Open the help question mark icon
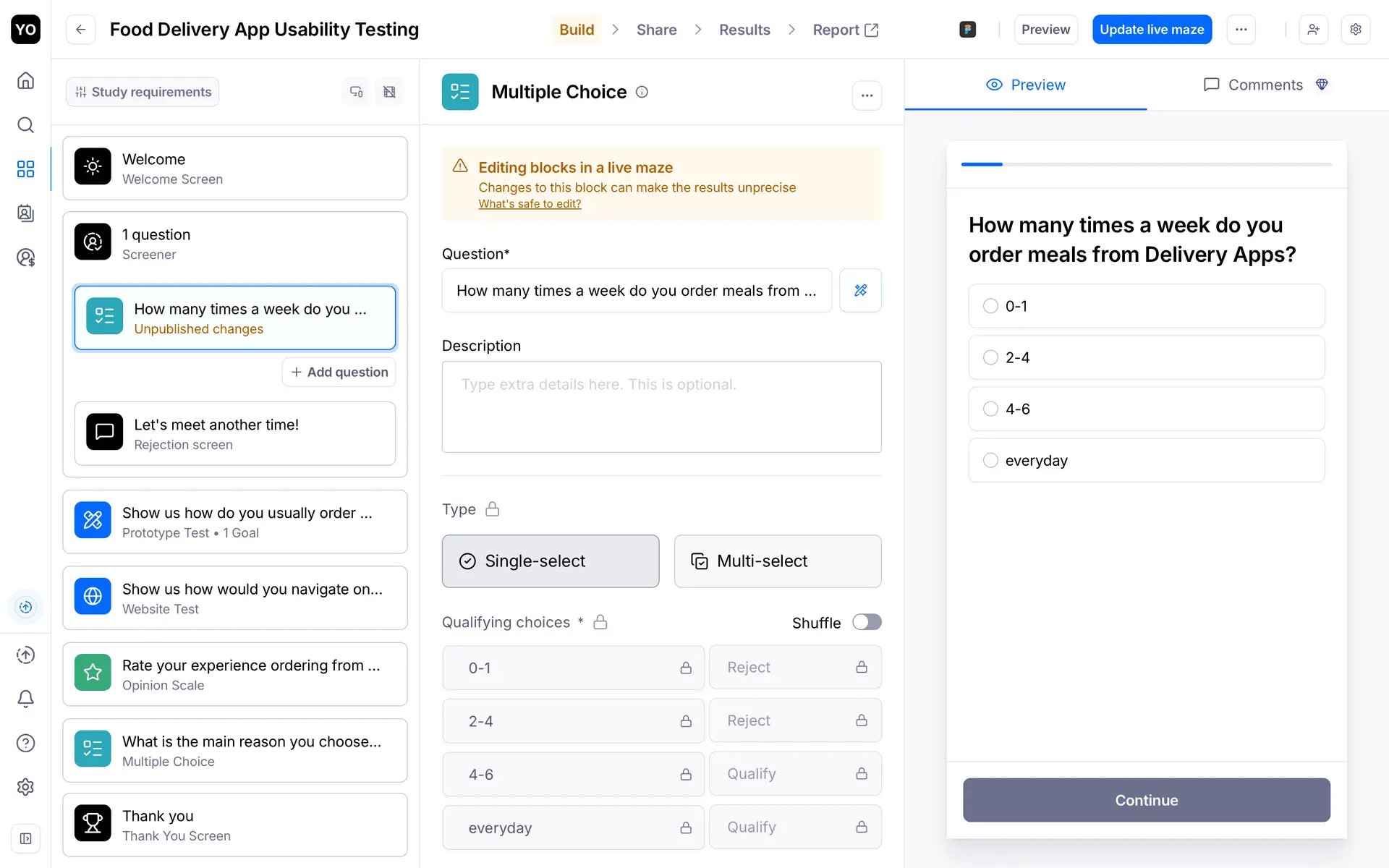This screenshot has width=1389, height=868. [x=25, y=743]
